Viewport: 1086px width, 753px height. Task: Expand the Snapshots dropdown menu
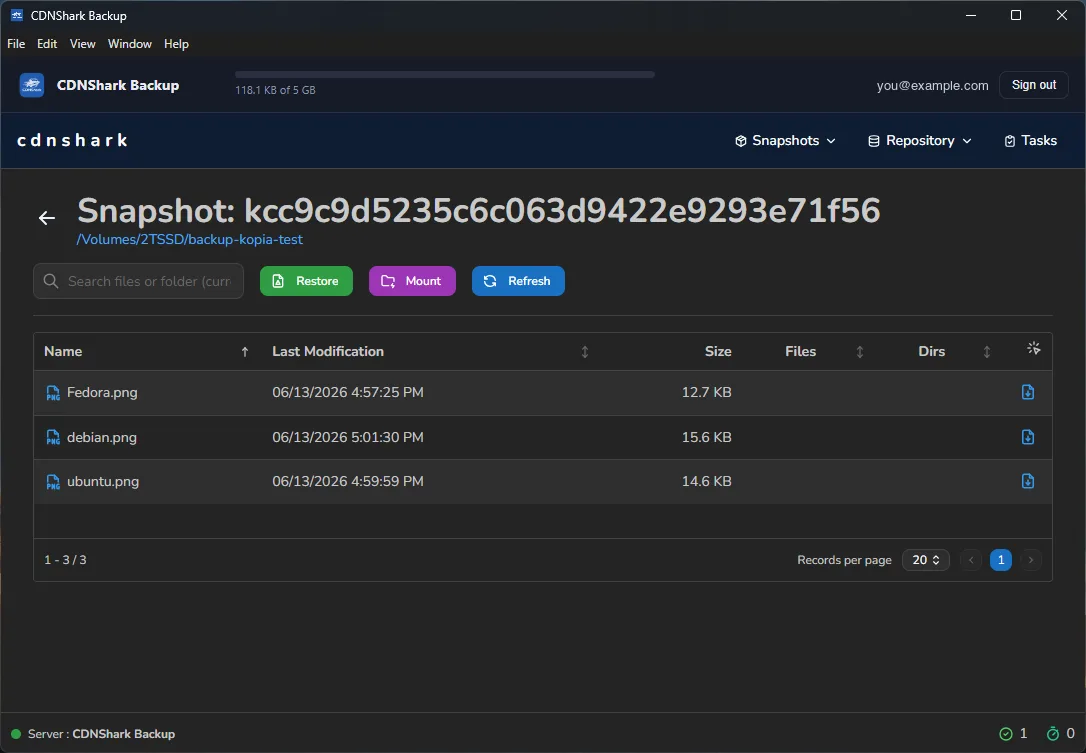click(785, 141)
